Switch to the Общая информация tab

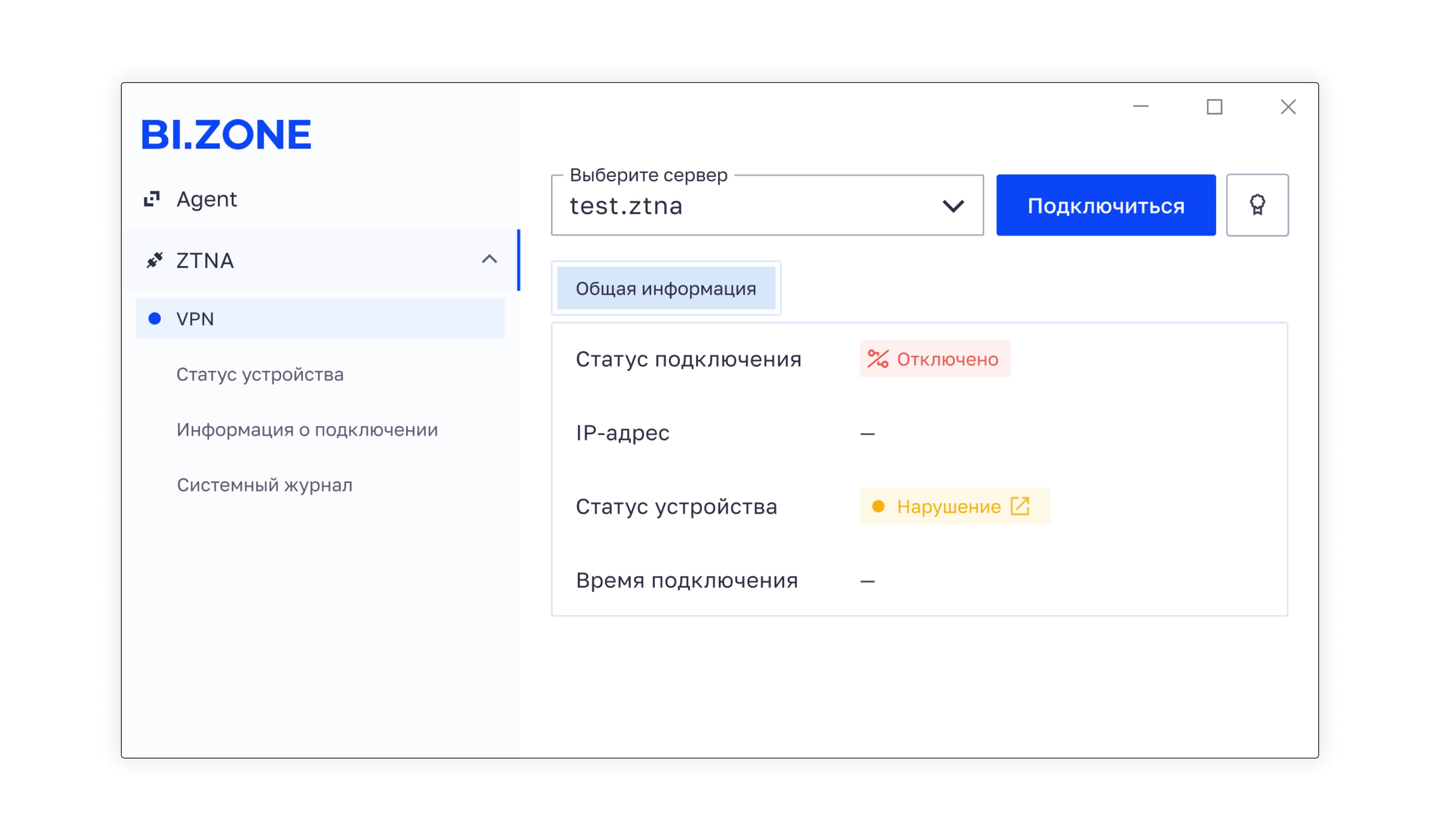point(666,288)
